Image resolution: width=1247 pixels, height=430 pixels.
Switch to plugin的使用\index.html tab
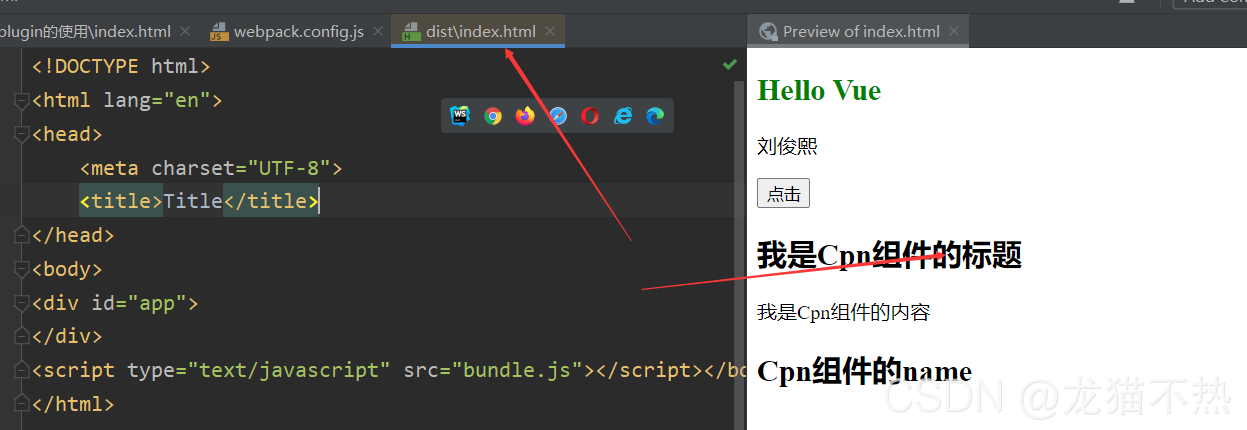pyautogui.click(x=86, y=32)
